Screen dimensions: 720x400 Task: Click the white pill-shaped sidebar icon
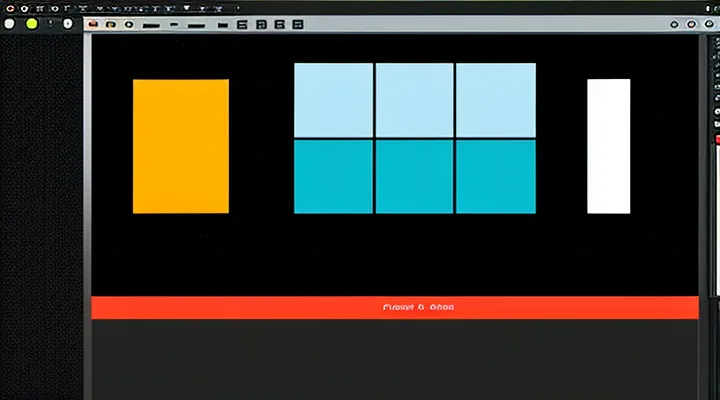tap(68, 24)
